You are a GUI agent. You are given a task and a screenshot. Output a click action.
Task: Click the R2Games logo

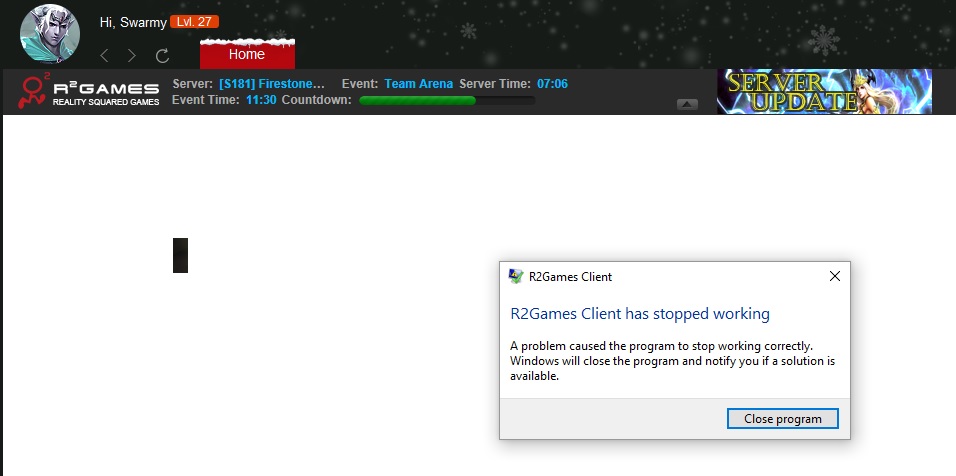tap(90, 92)
